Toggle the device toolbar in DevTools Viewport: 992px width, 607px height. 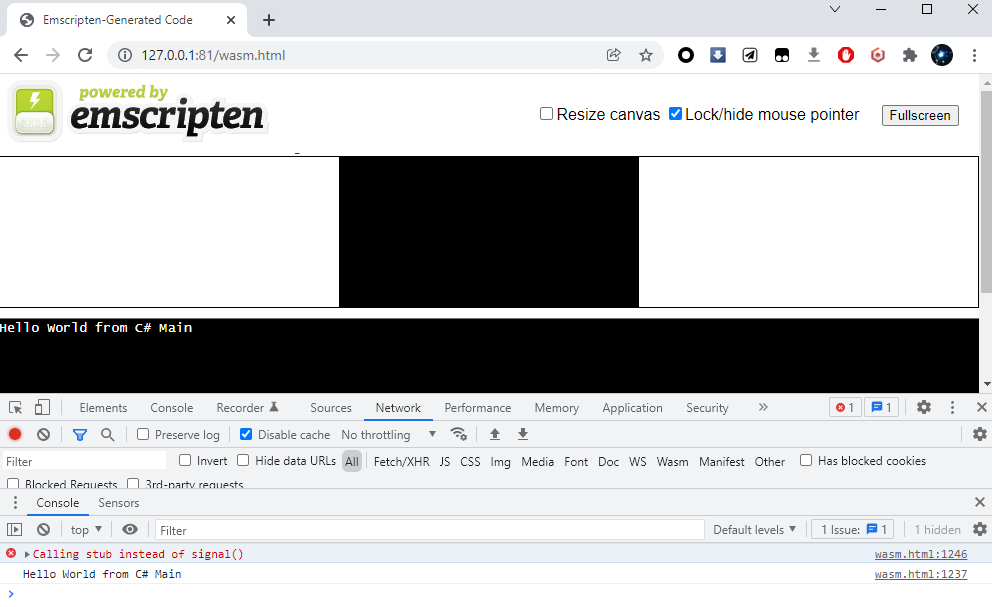(42, 408)
